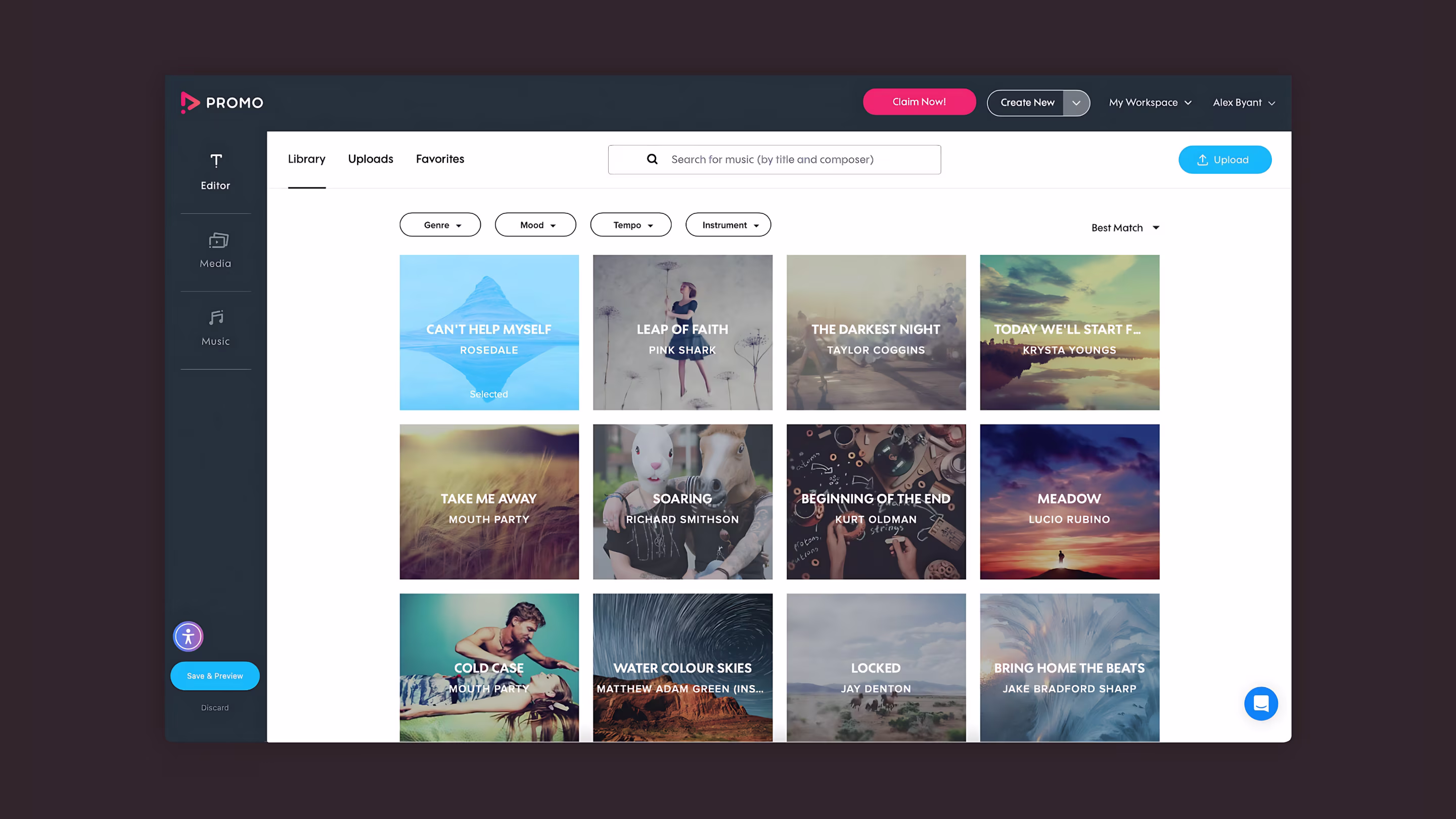Screen dimensions: 1456x819
Task: Click the Claim Now! button
Action: (919, 102)
